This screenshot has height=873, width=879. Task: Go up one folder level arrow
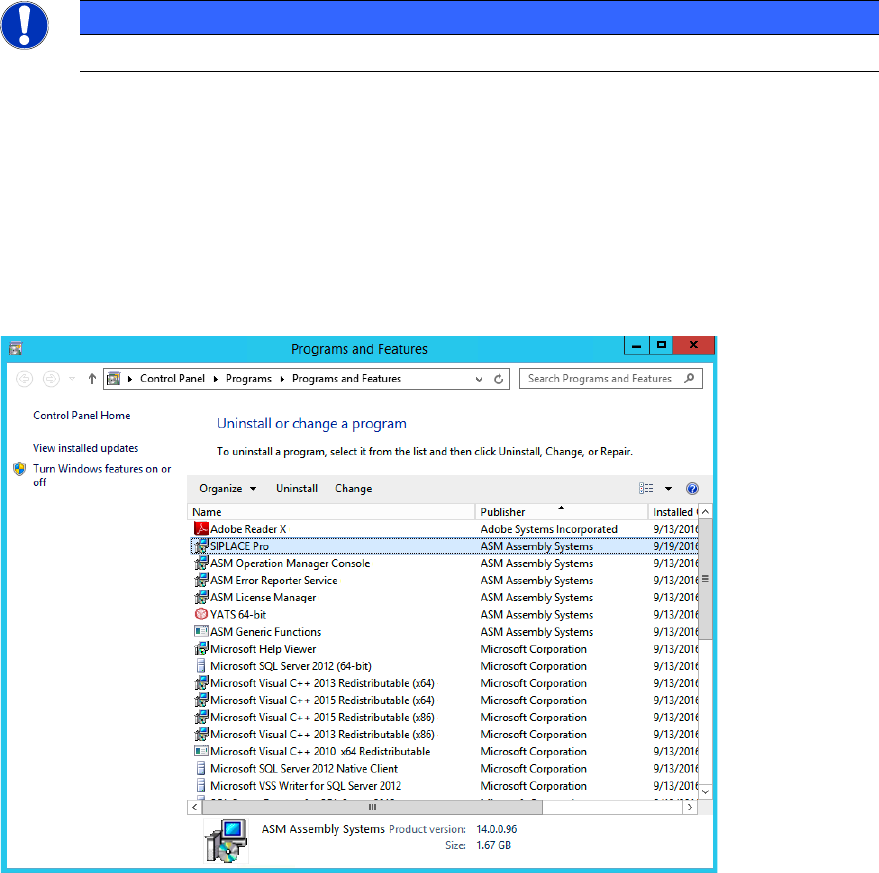point(92,379)
